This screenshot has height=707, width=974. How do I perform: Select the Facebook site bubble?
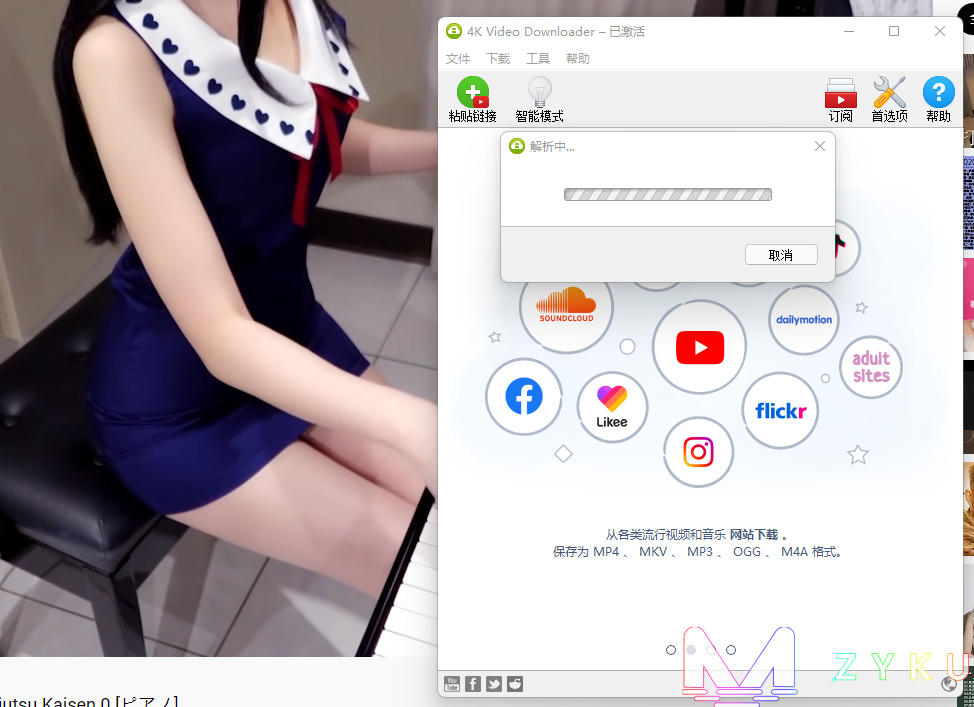pyautogui.click(x=524, y=396)
